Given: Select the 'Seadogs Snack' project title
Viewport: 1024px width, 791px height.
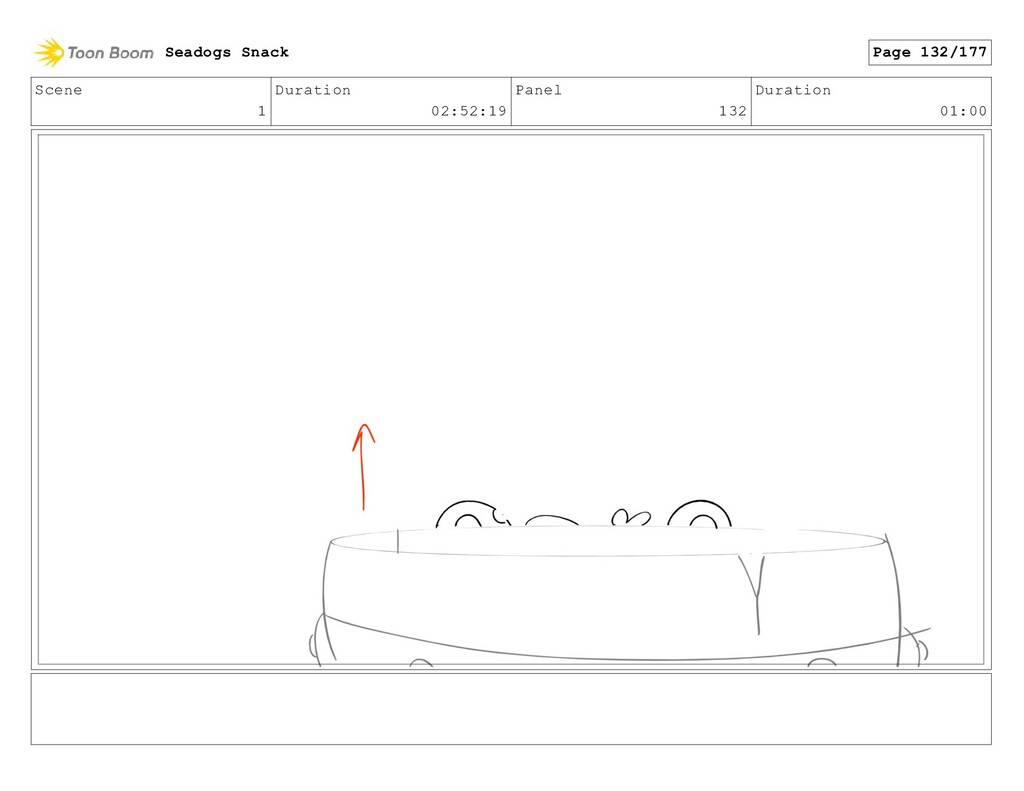Looking at the screenshot, I should pyautogui.click(x=227, y=52).
